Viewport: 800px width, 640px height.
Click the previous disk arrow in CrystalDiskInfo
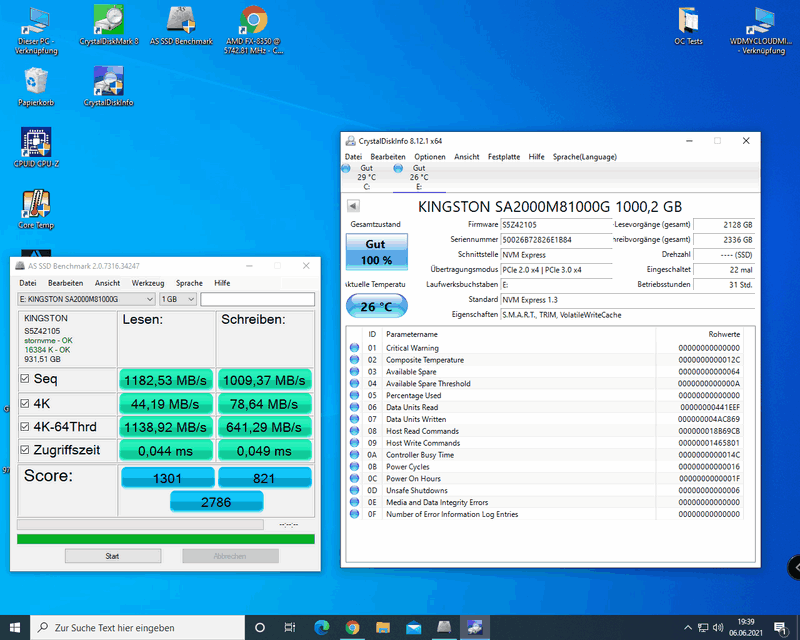coord(353,206)
